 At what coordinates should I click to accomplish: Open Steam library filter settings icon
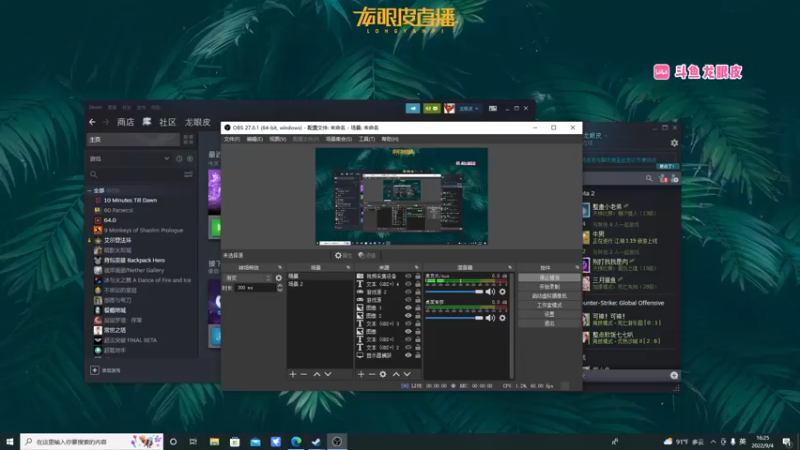tap(188, 174)
